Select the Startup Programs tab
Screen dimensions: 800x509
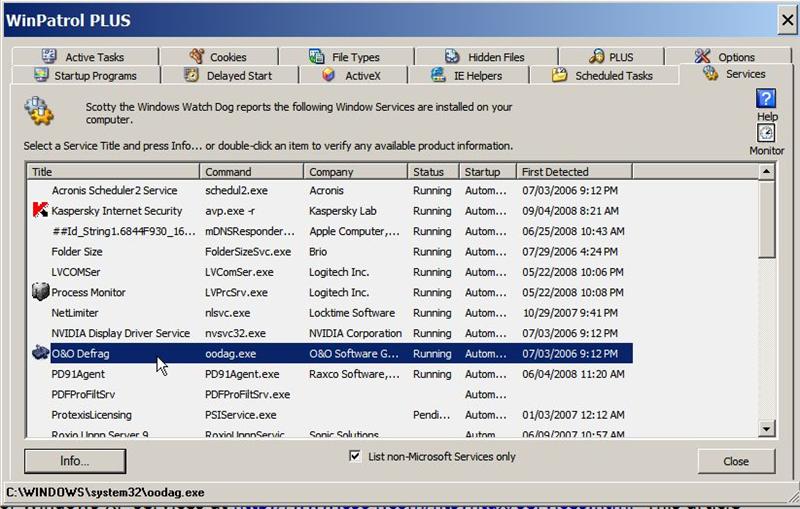(86, 75)
